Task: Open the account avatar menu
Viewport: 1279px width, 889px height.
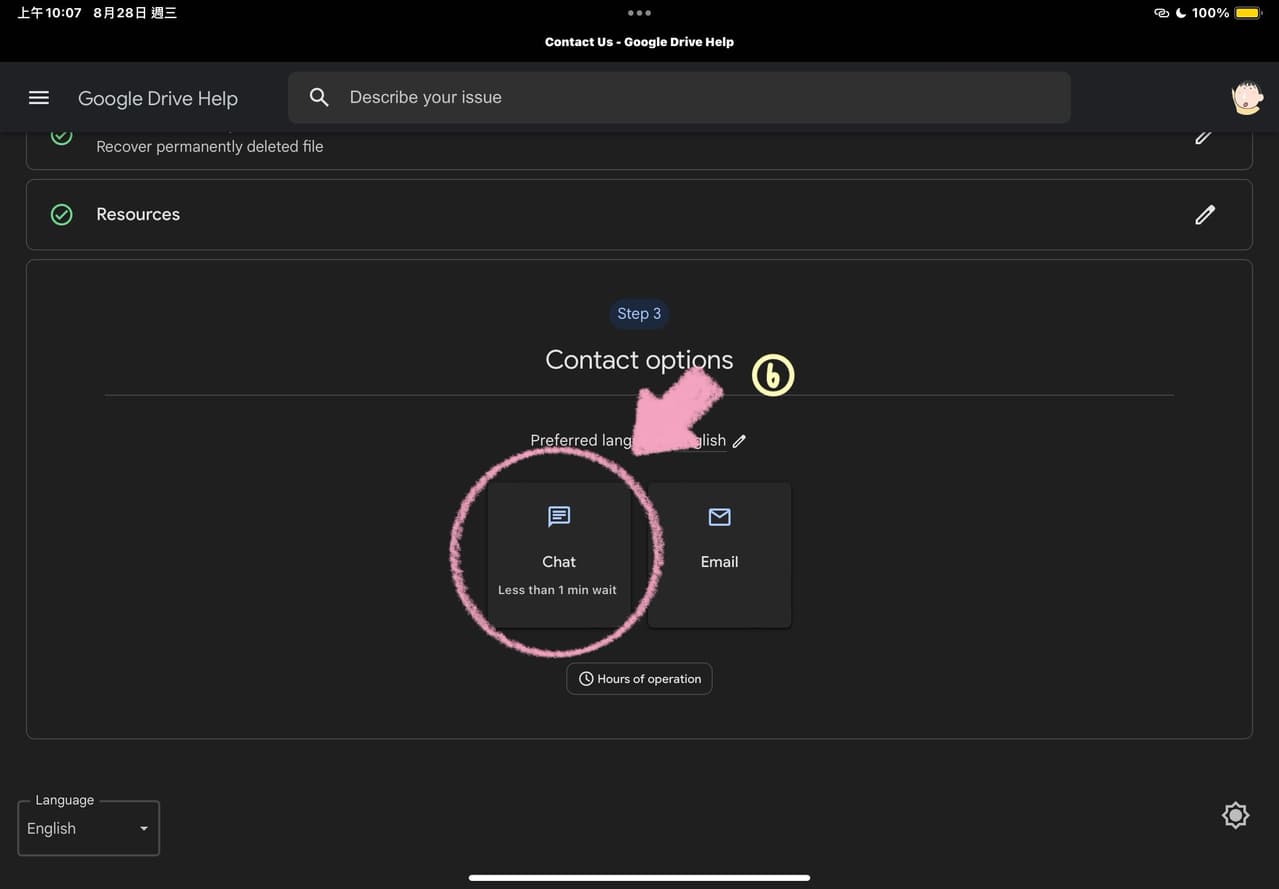Action: point(1246,97)
